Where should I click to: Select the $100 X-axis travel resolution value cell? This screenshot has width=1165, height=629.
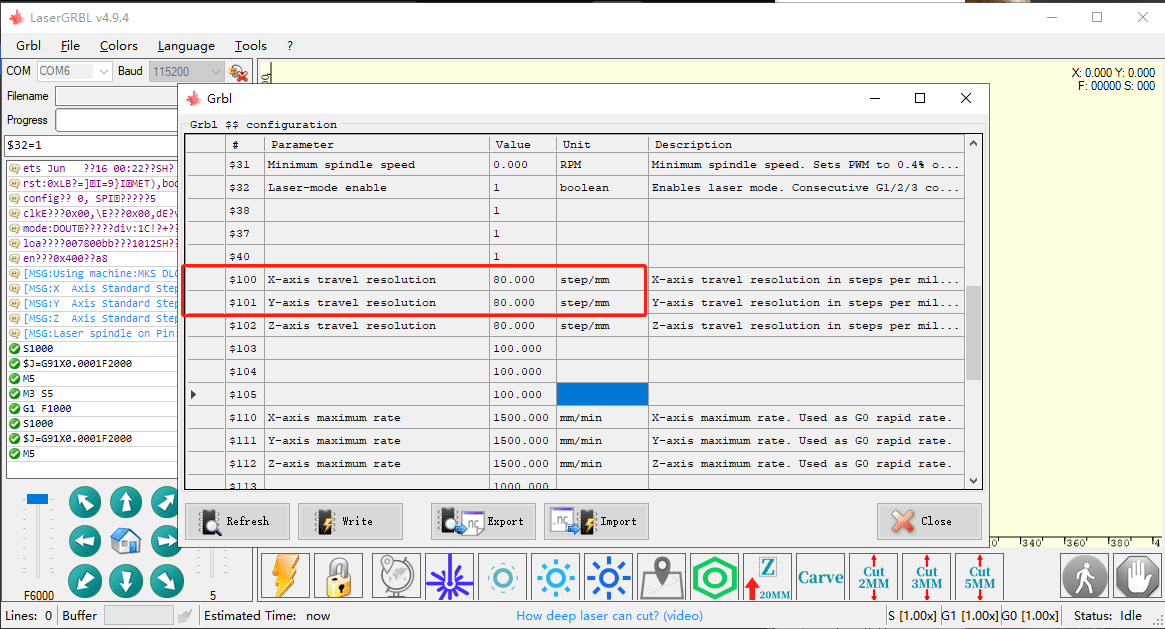coord(522,280)
